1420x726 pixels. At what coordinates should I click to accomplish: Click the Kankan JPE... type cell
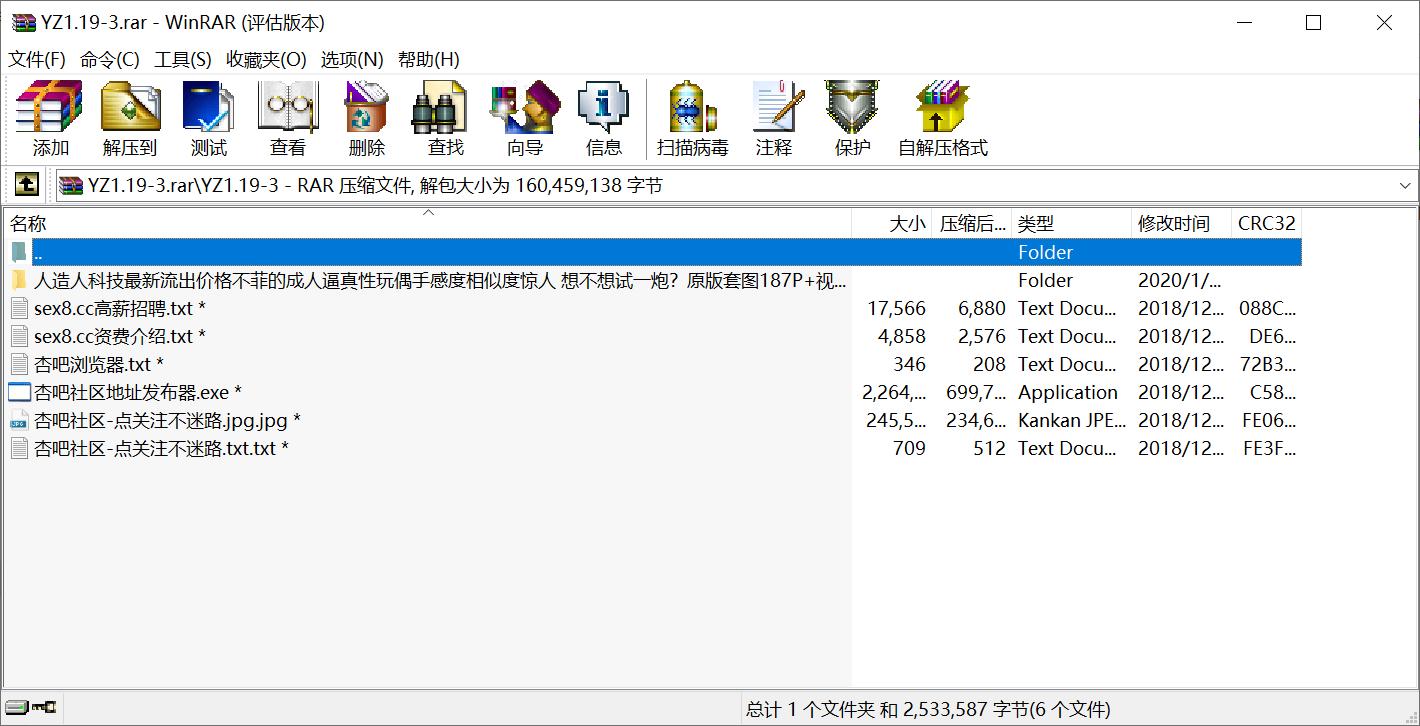tap(1072, 420)
